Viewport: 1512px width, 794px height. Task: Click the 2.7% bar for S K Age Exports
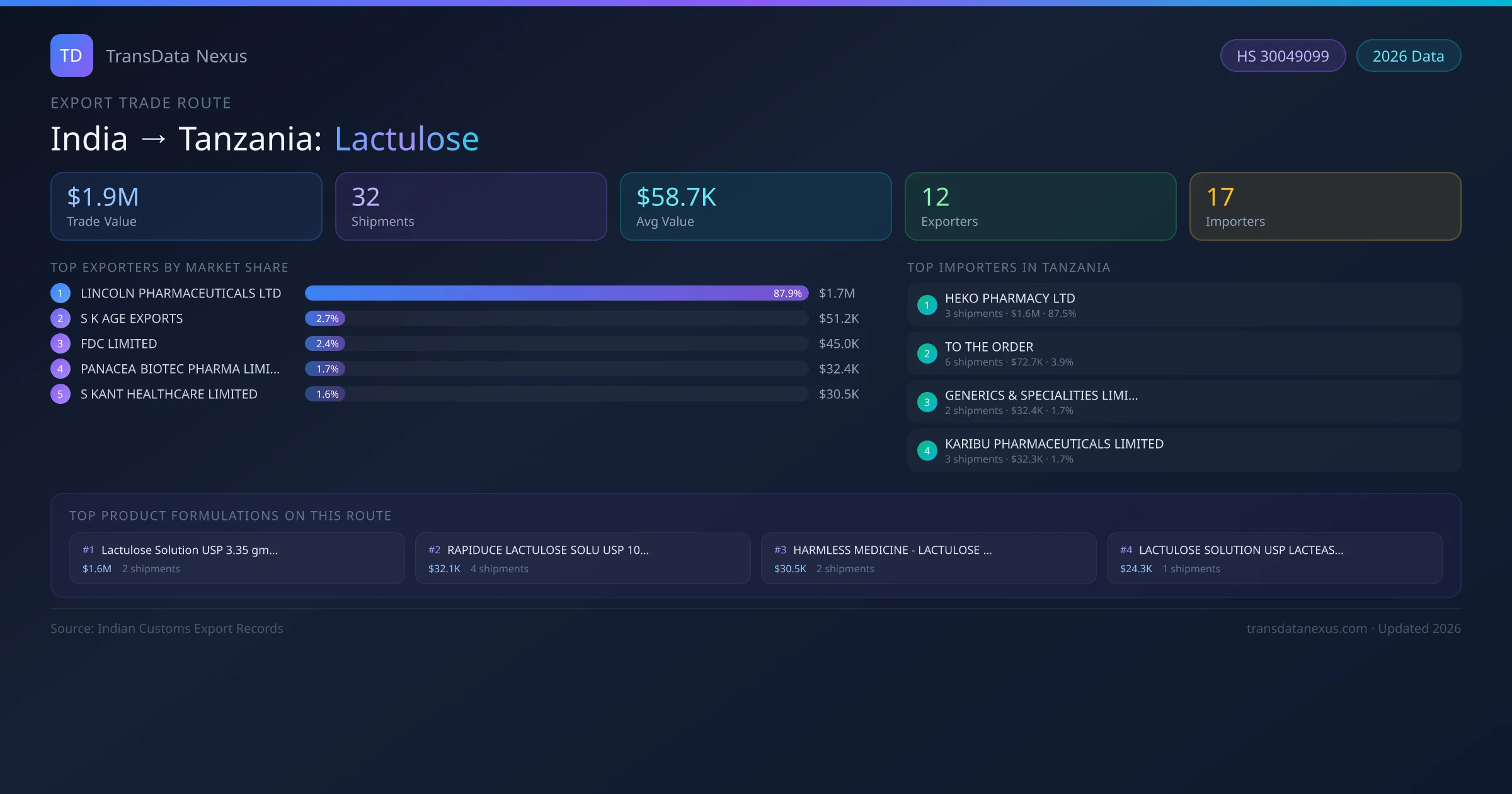pyautogui.click(x=326, y=318)
